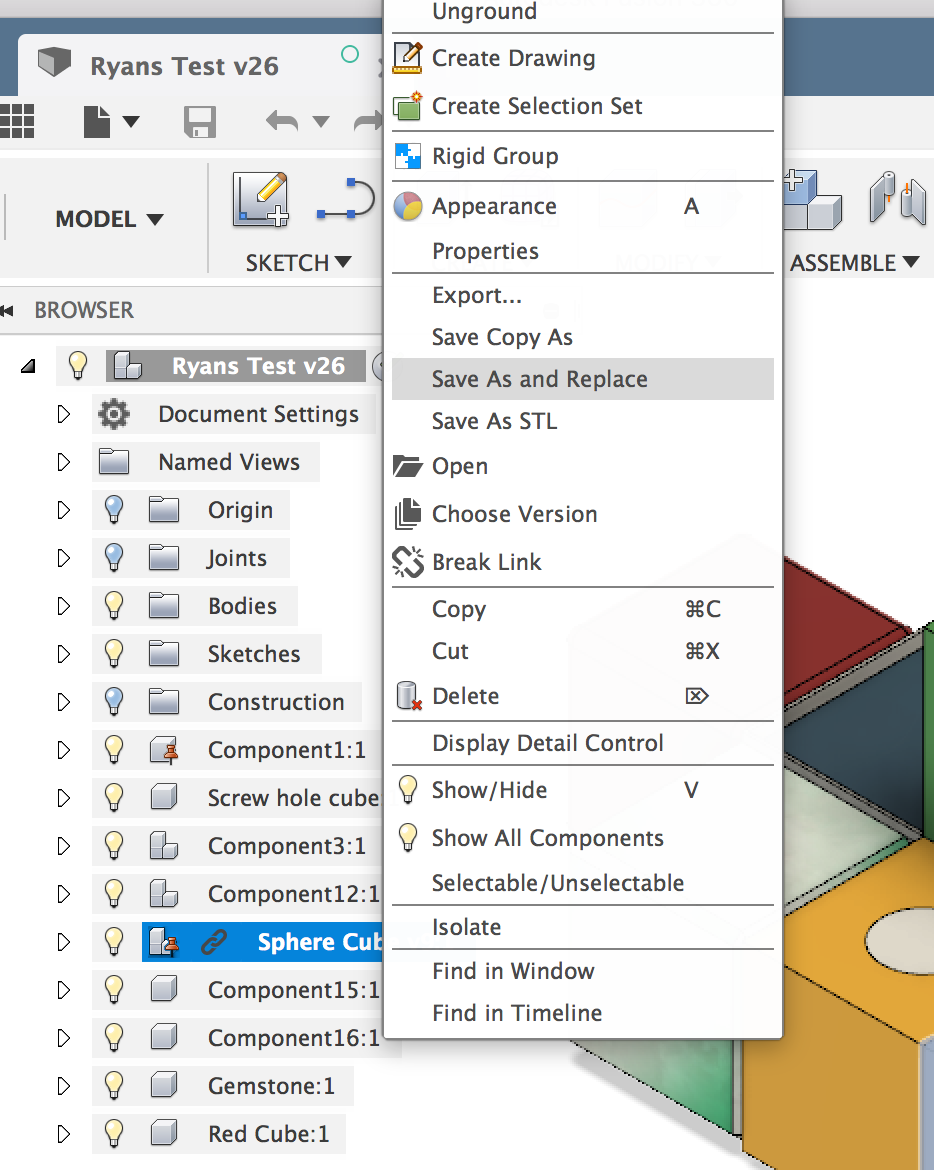Open the ASSEMBLE menu dropdown

point(854,263)
